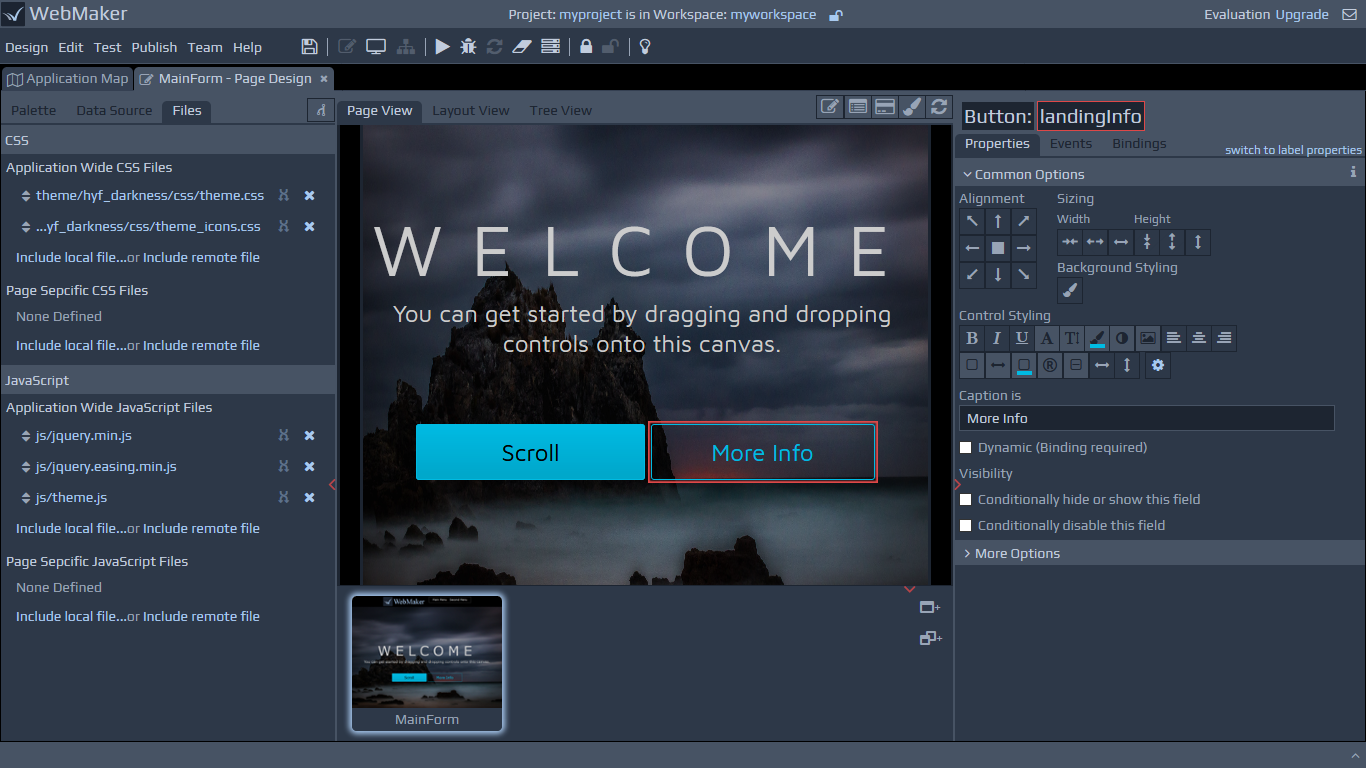1366x768 pixels.
Task: Refresh the page view with circular arrows
Action: (x=938, y=107)
